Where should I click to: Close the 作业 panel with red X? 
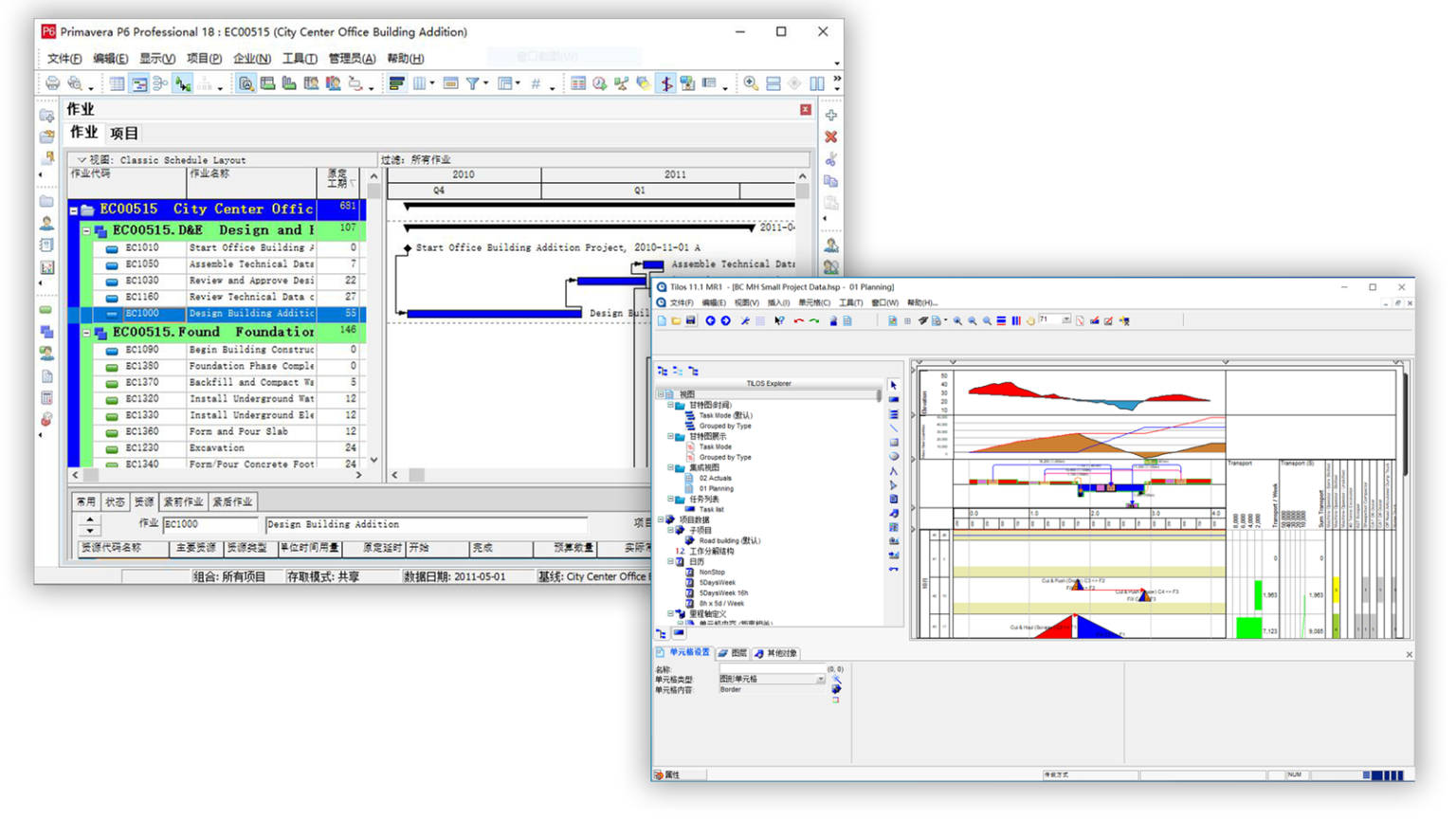806,110
